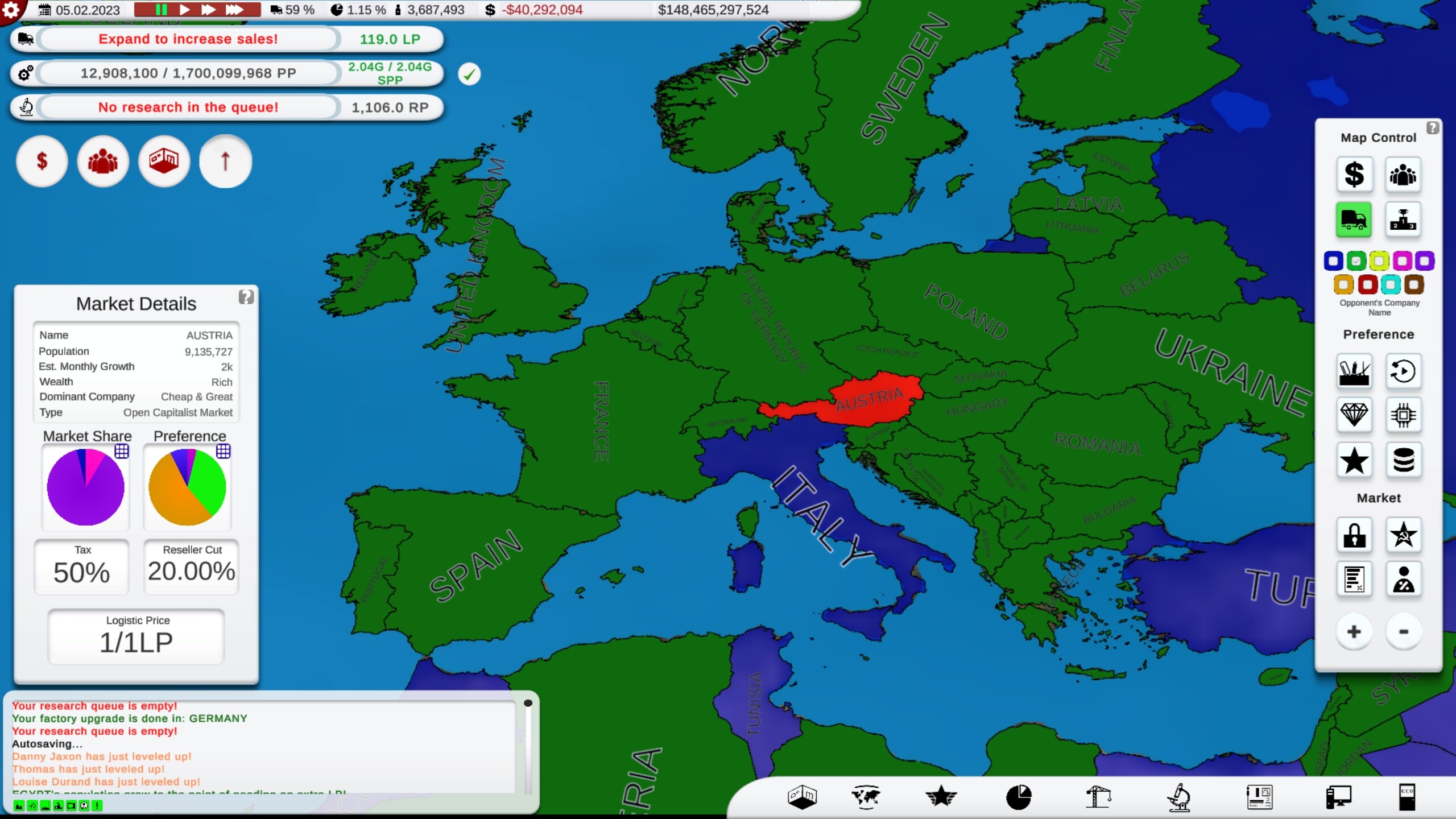This screenshot has height=819, width=1456.
Task: Click the 'Your factory upgrade is done in: GERMANY' message
Action: pos(130,718)
